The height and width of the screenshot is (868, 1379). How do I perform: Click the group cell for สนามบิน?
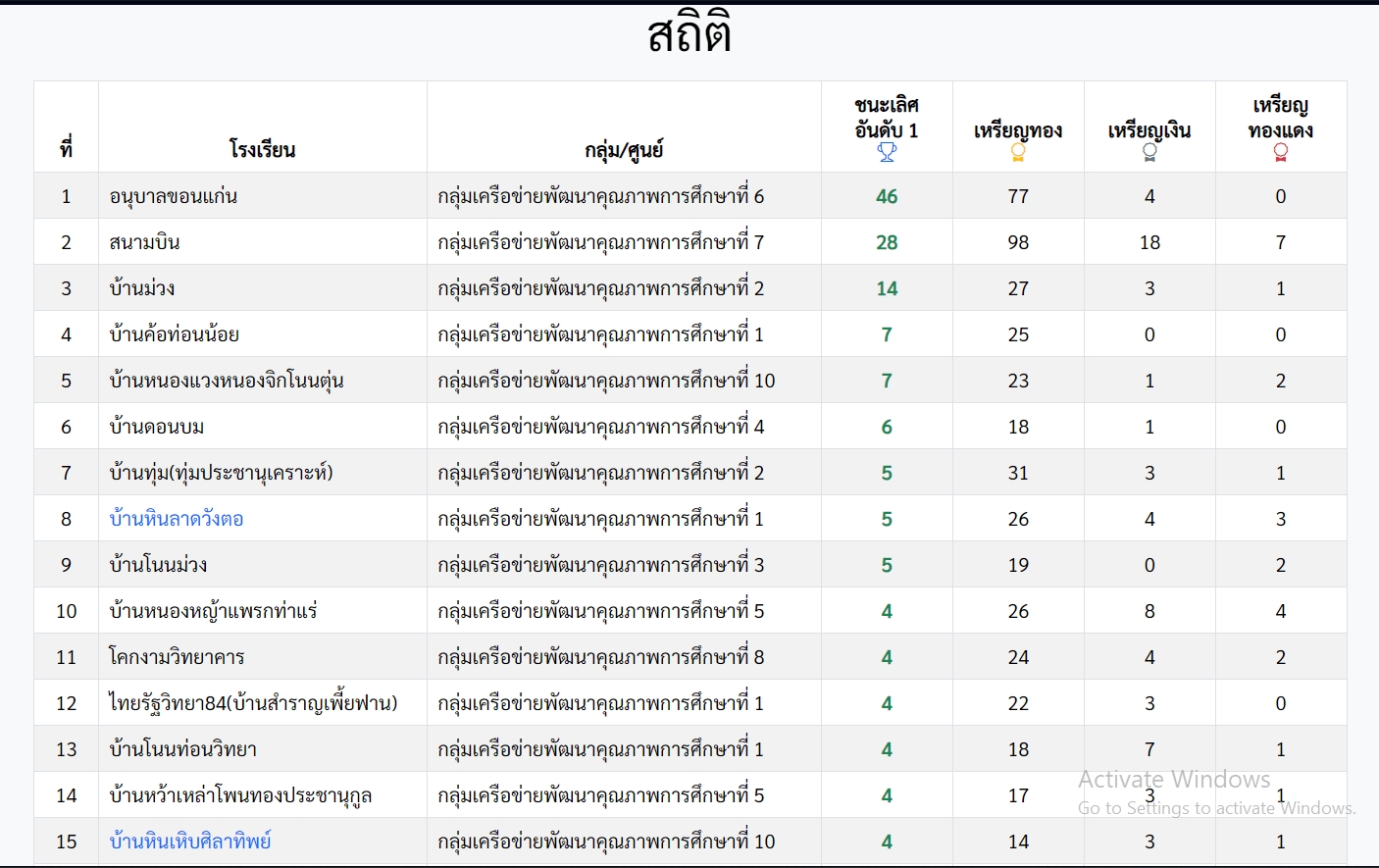(624, 242)
